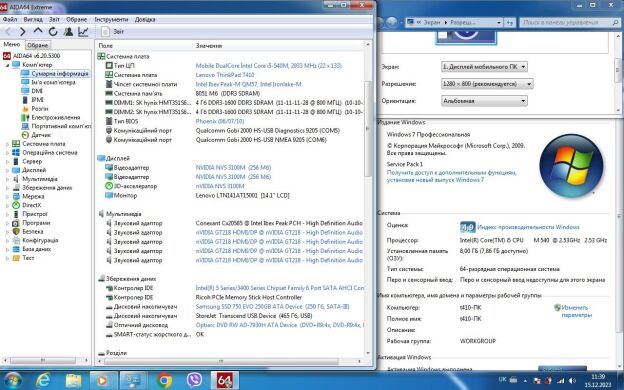Open the Звіт menu
The width and height of the screenshot is (624, 390).
pos(54,19)
